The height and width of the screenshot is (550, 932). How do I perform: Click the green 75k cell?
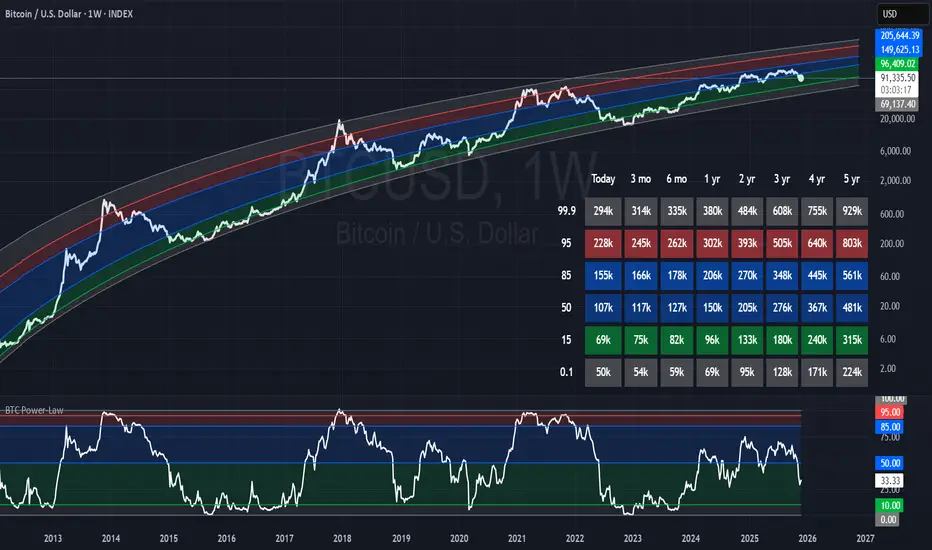(x=641, y=340)
